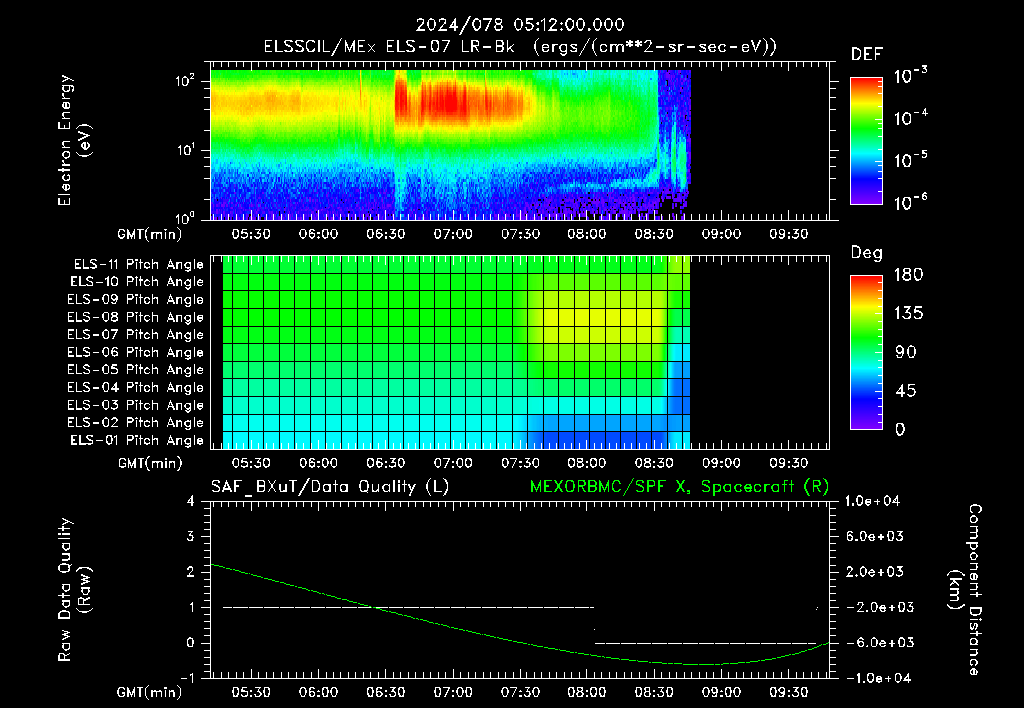Click the ELS-09 Pitch Angle row label

[x=136, y=300]
